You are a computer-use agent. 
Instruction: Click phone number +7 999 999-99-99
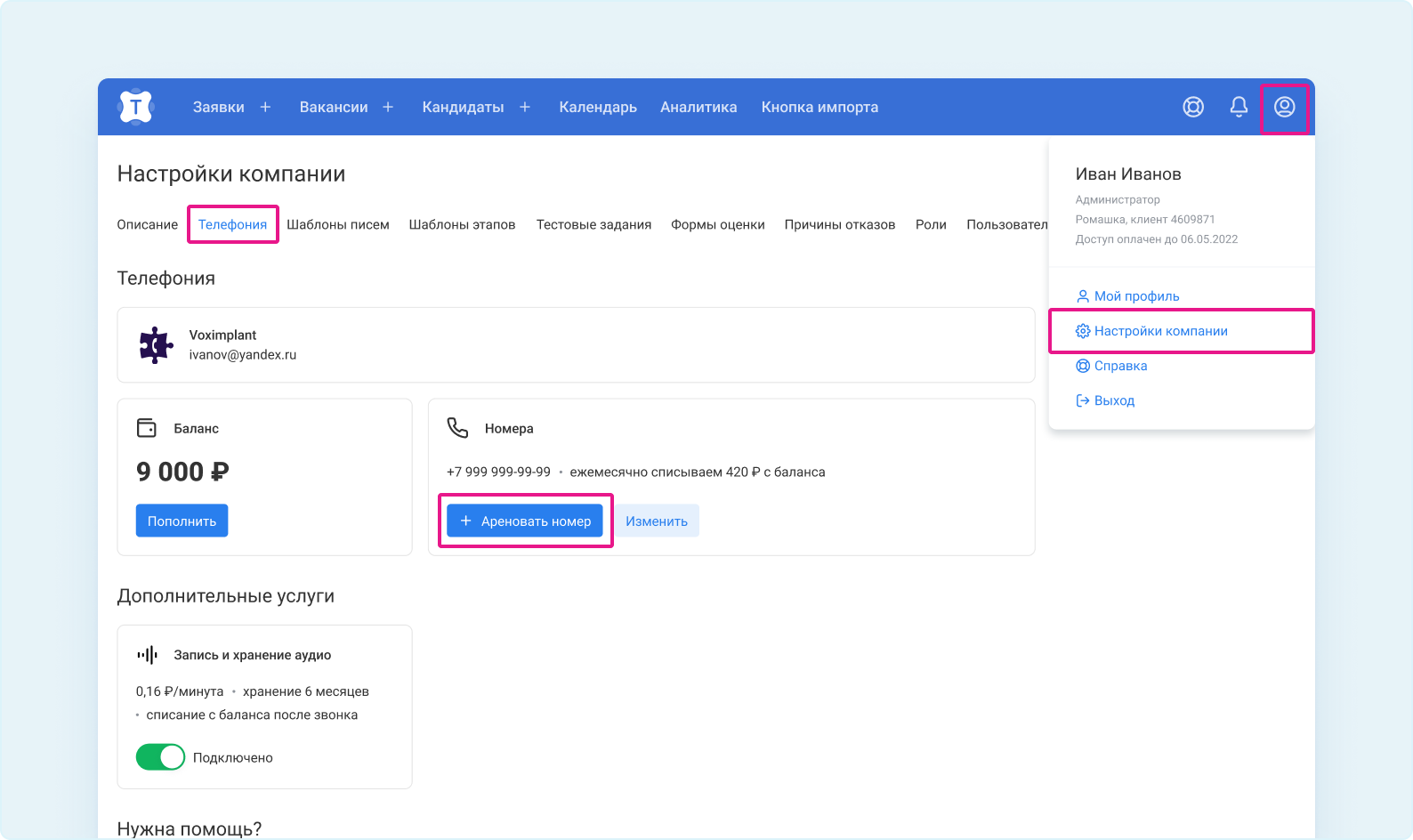click(x=498, y=472)
